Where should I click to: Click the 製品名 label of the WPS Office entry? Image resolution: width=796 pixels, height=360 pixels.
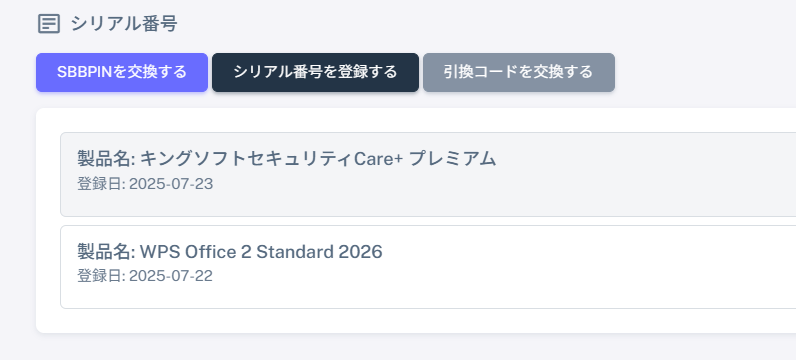[x=106, y=251]
